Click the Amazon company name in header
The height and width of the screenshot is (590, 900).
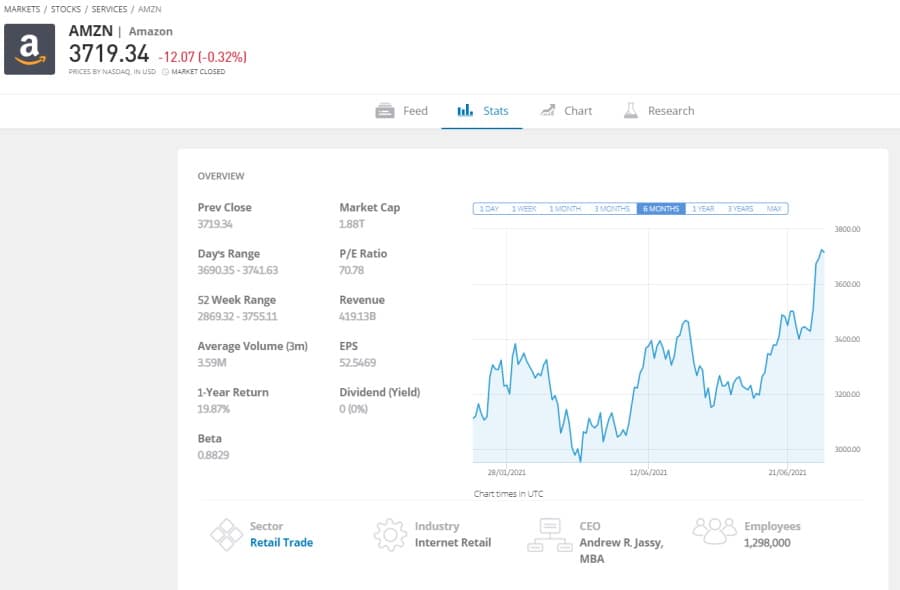pyautogui.click(x=150, y=32)
